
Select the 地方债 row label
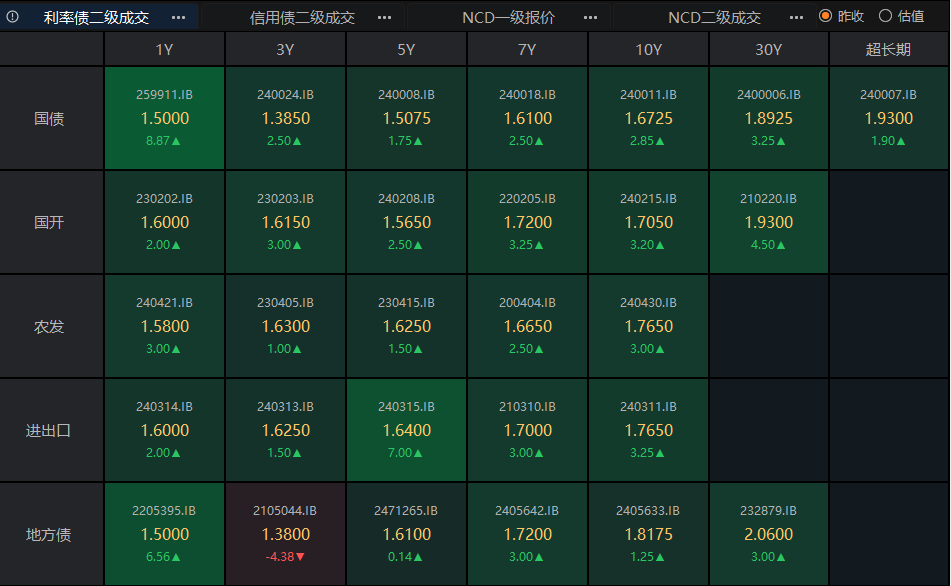point(49,534)
